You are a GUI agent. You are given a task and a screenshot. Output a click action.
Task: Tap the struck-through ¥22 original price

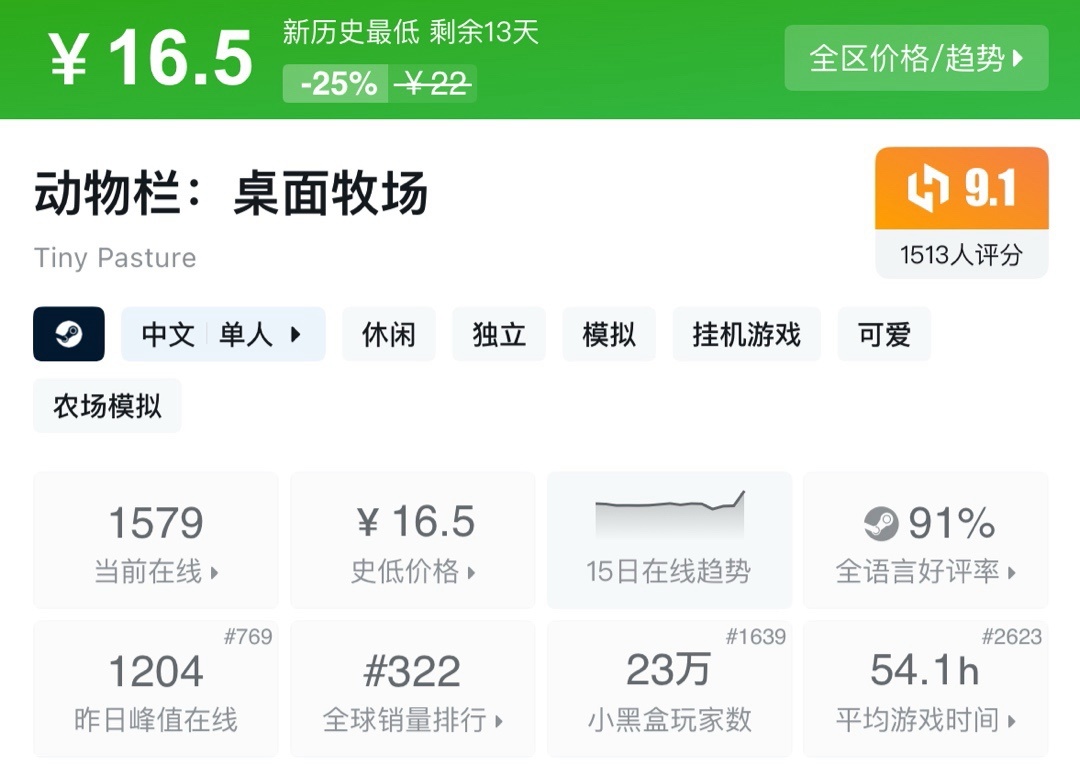point(433,83)
